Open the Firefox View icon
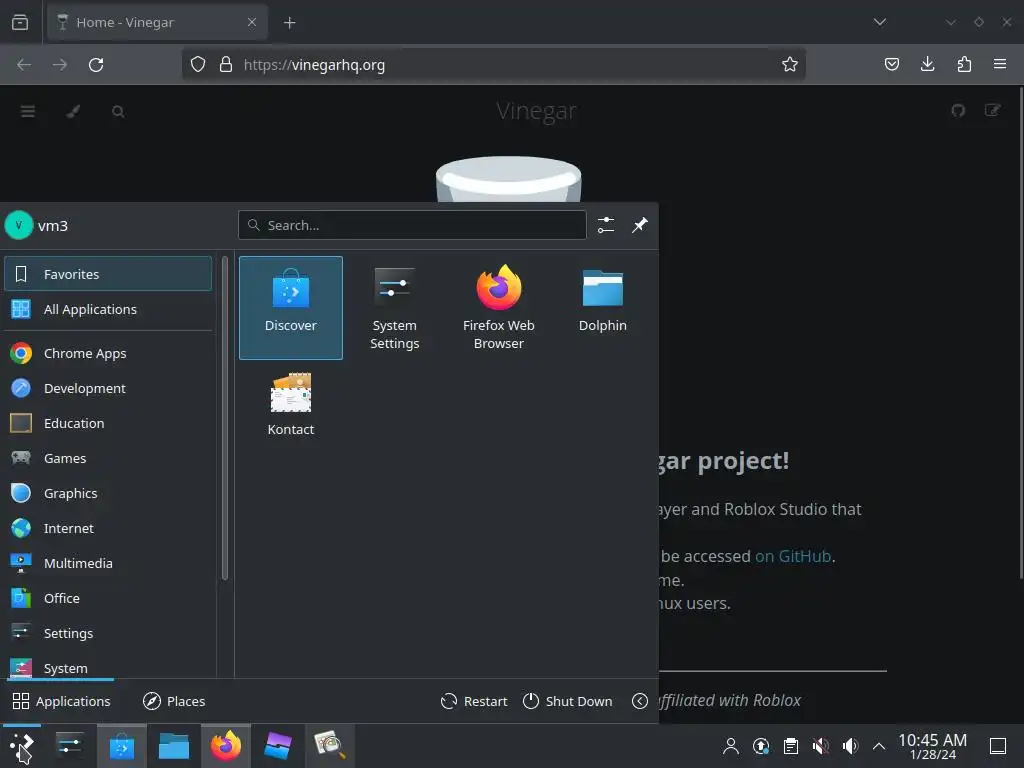Screen dimensions: 1024x768 [x=20, y=22]
